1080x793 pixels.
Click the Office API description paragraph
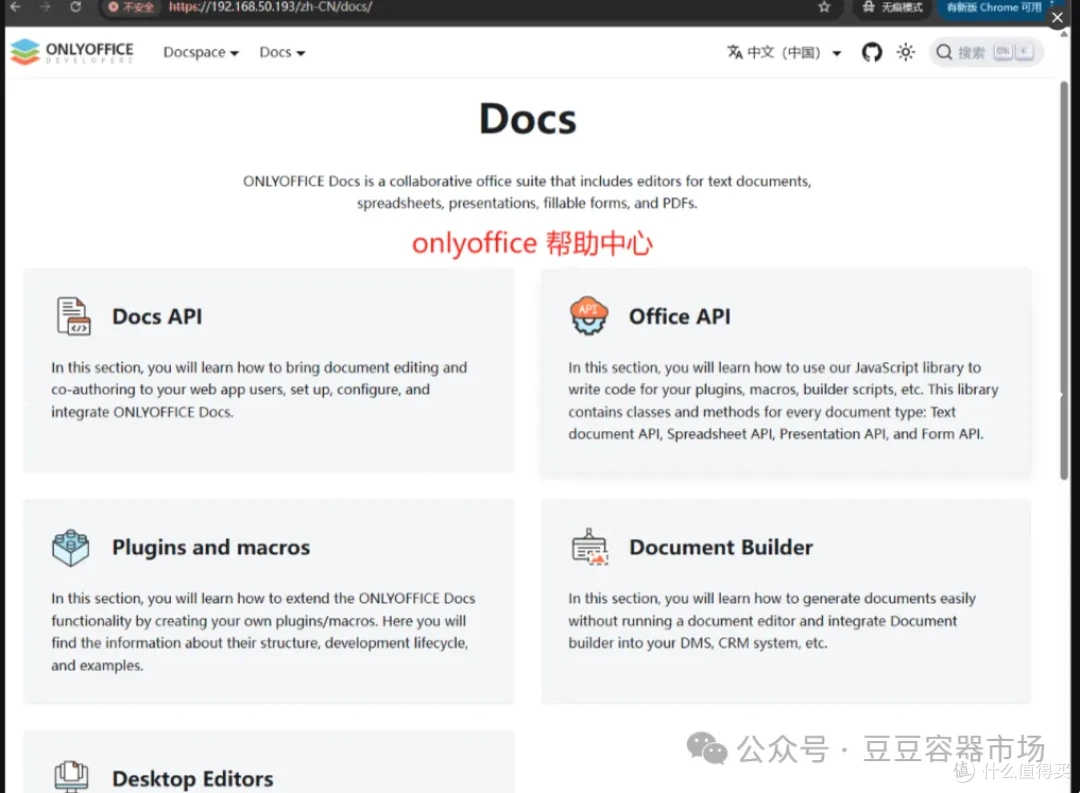click(783, 400)
